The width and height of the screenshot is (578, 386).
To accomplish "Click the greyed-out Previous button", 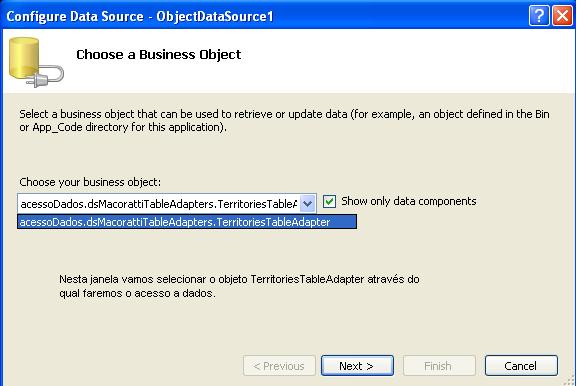I will (x=279, y=366).
